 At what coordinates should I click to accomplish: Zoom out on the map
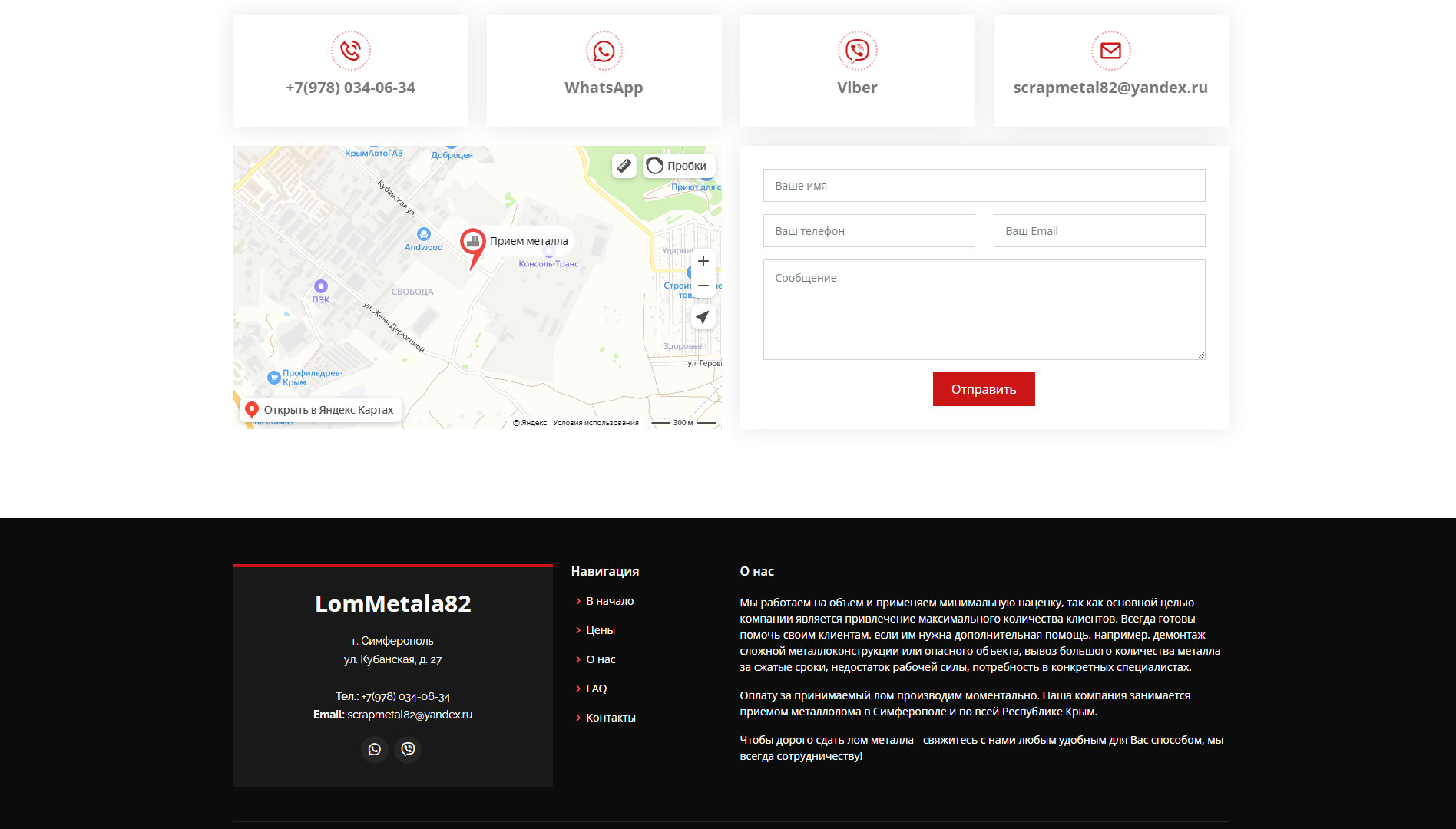tap(703, 286)
